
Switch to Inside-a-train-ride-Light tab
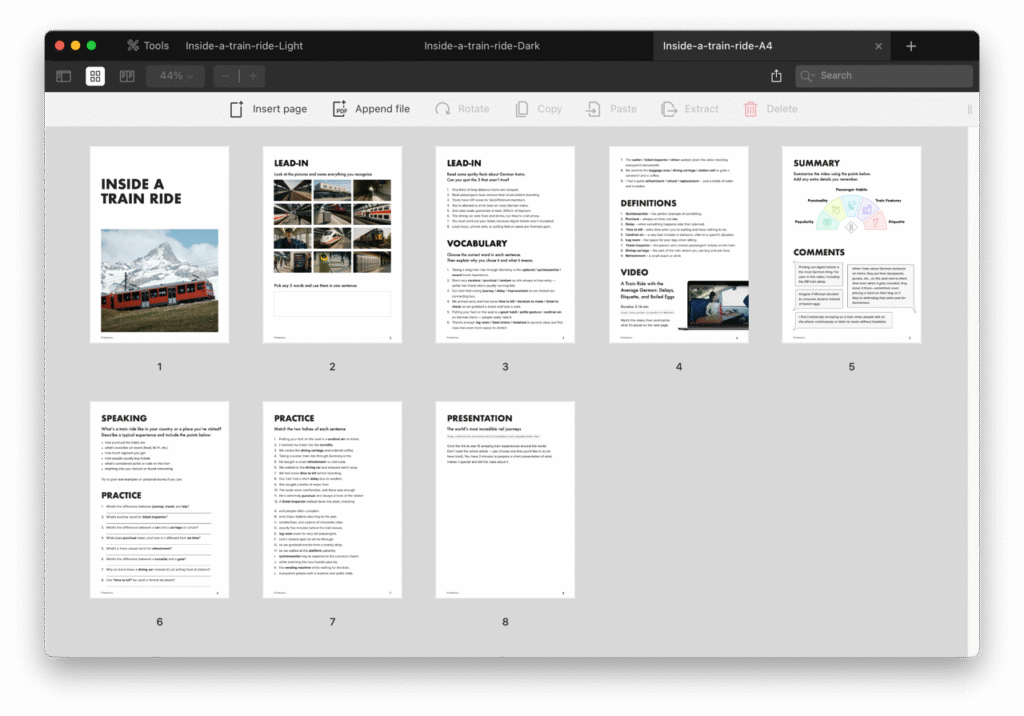pyautogui.click(x=244, y=46)
